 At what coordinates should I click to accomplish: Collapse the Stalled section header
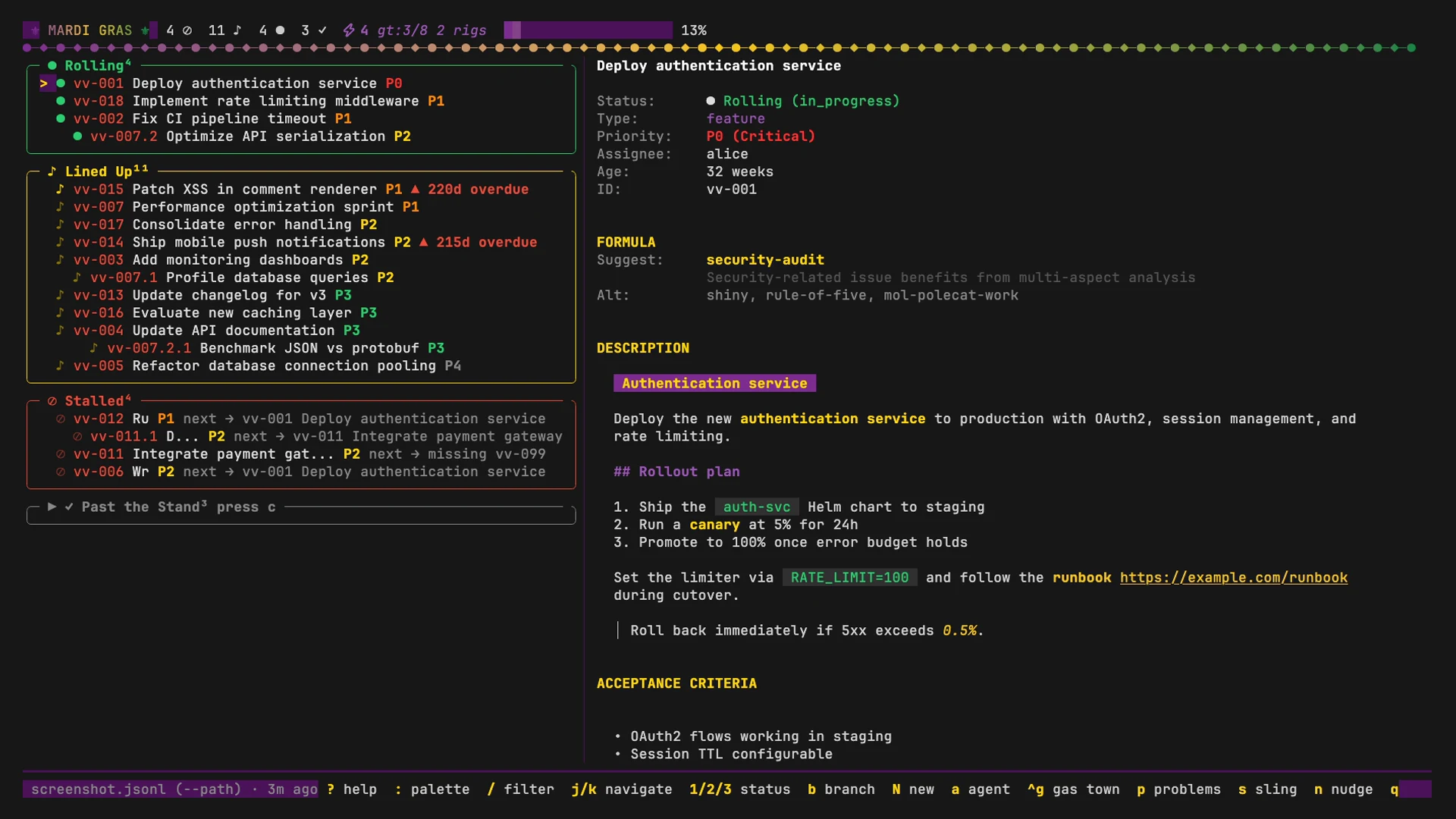point(89,400)
